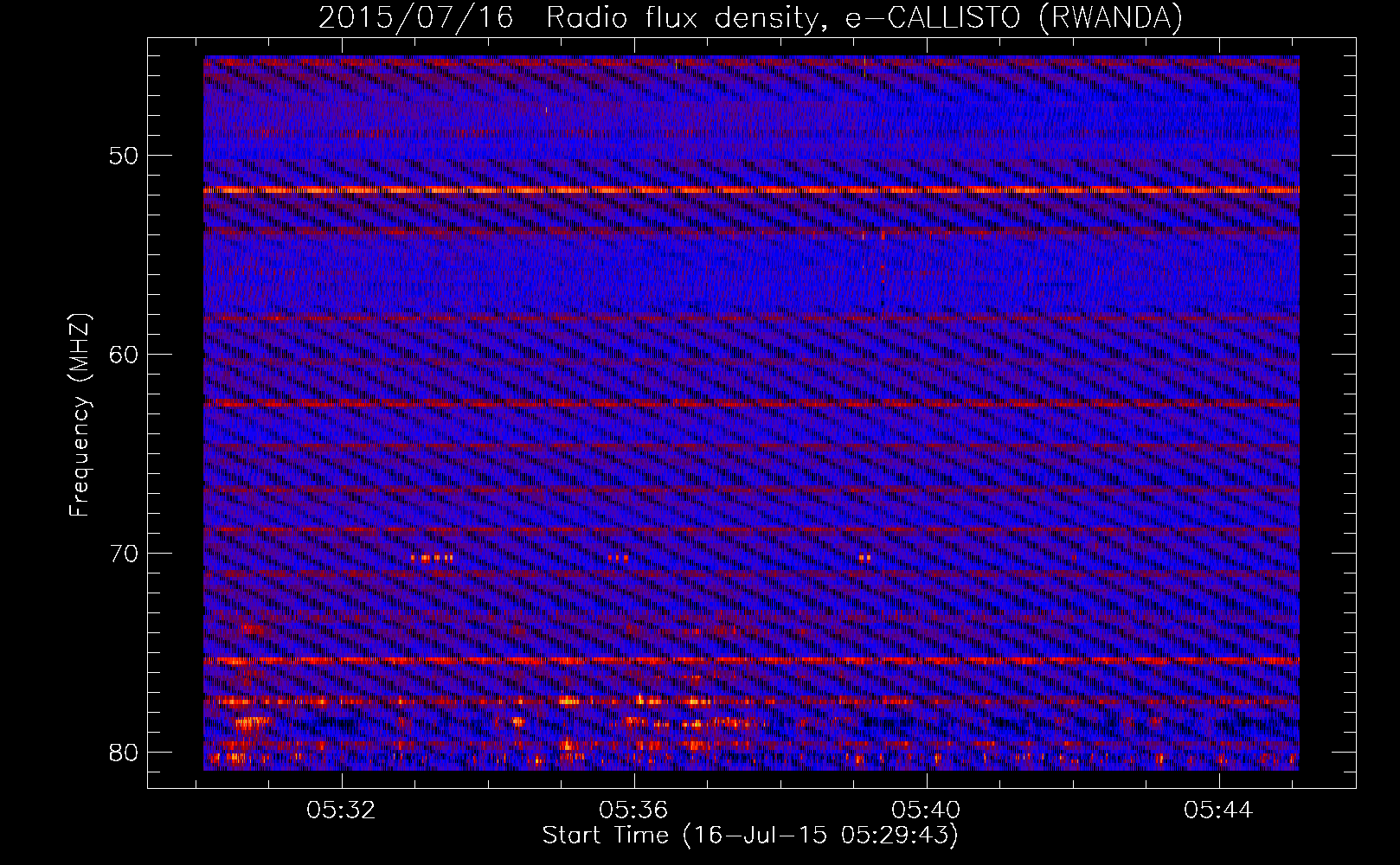The width and height of the screenshot is (1400, 865).
Task: Click the 60 MHz frequency tick label
Action: (125, 355)
